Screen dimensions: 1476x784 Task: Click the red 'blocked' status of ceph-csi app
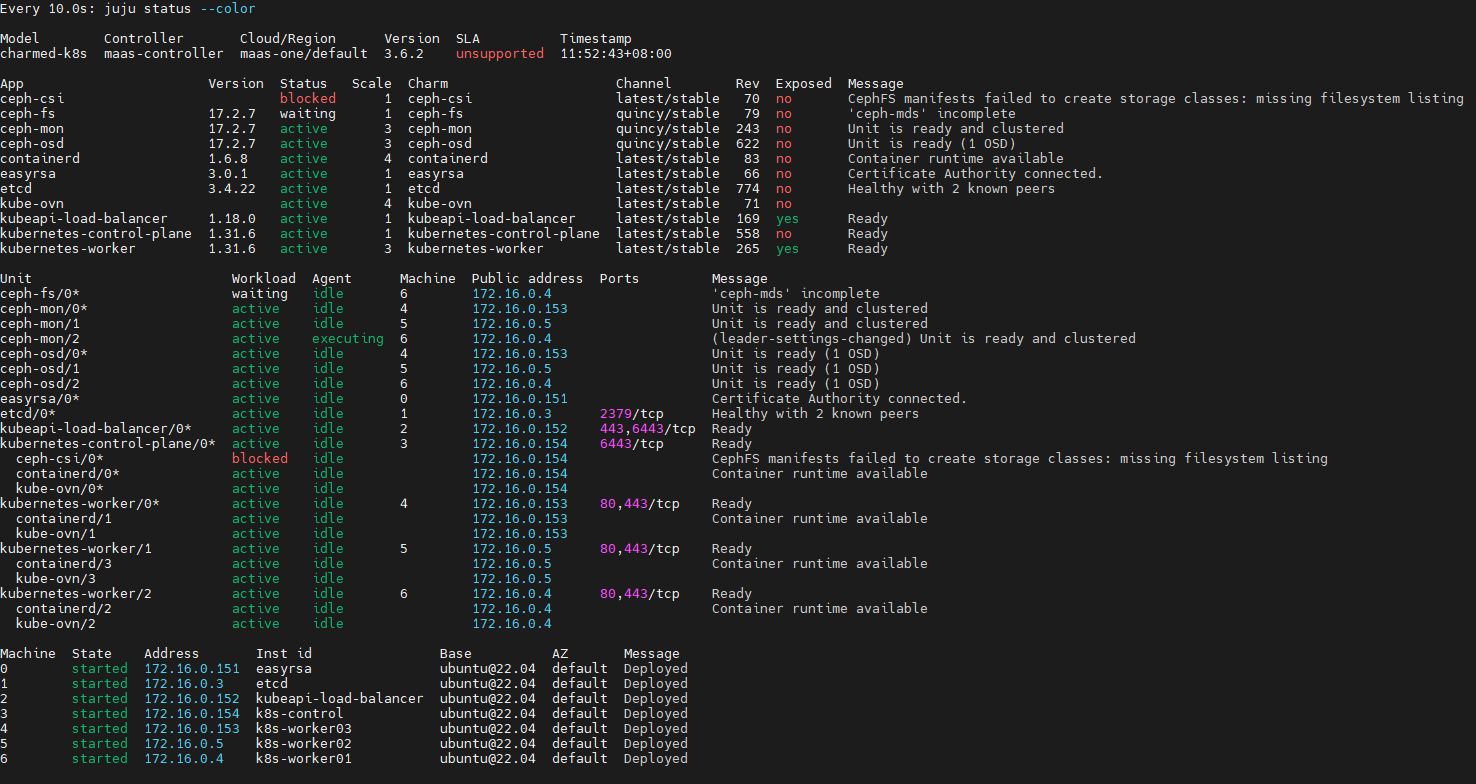pos(308,99)
